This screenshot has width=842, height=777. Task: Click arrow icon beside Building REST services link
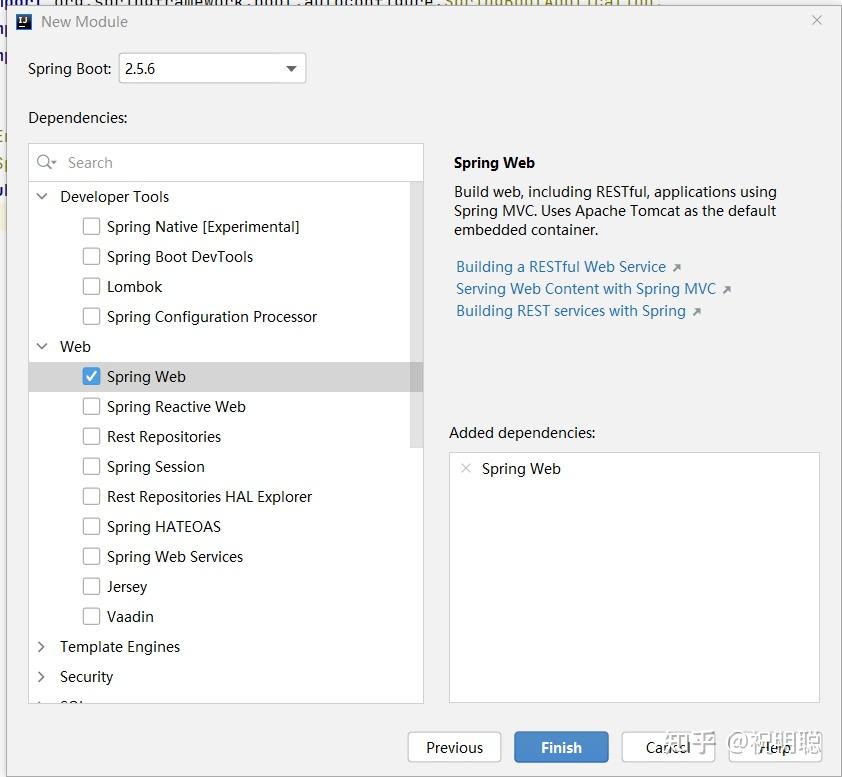697,312
